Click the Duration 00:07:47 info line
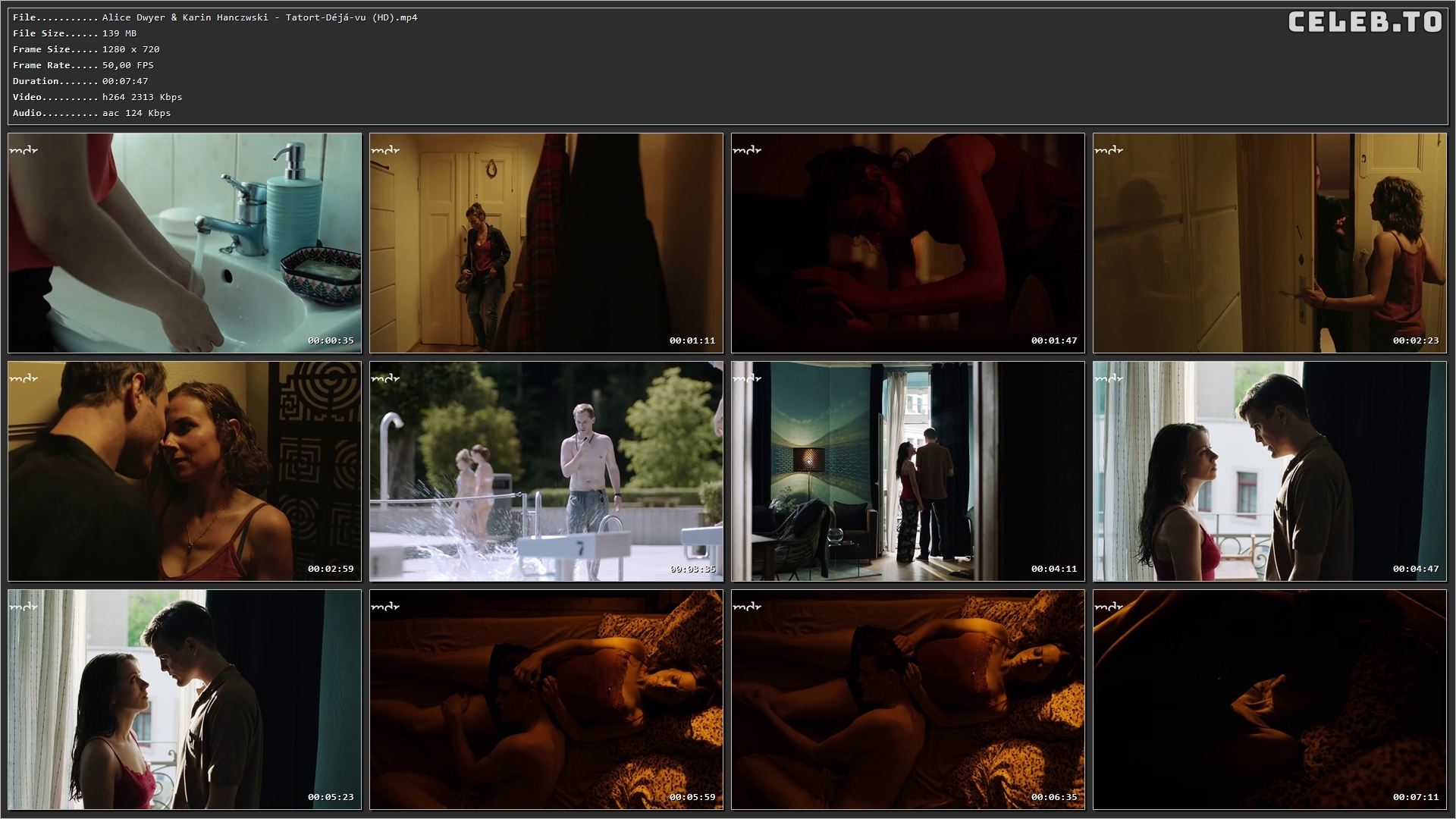Screen dimensions: 1456x819 [x=80, y=81]
